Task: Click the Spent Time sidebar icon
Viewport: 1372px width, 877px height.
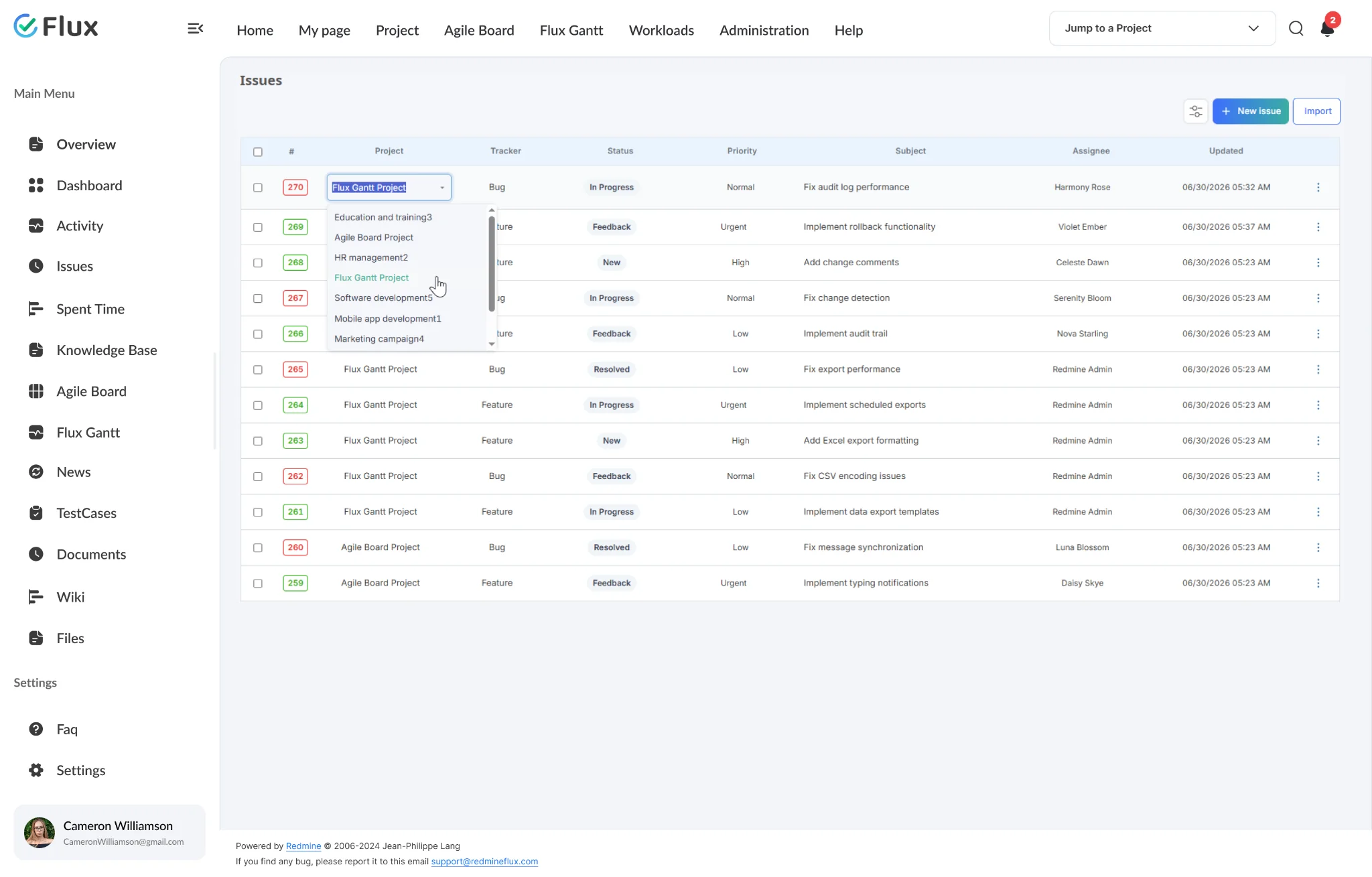Action: (x=36, y=309)
